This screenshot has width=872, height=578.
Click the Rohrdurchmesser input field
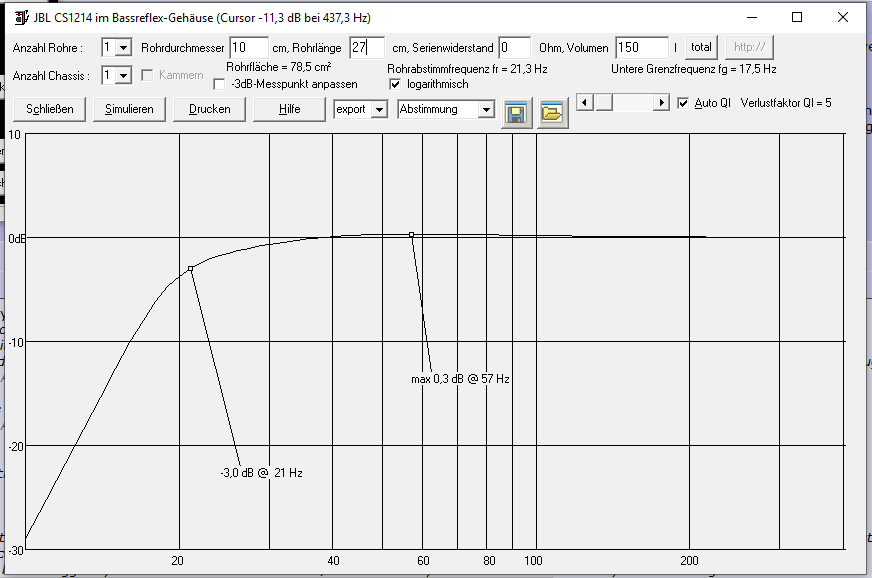click(x=249, y=48)
